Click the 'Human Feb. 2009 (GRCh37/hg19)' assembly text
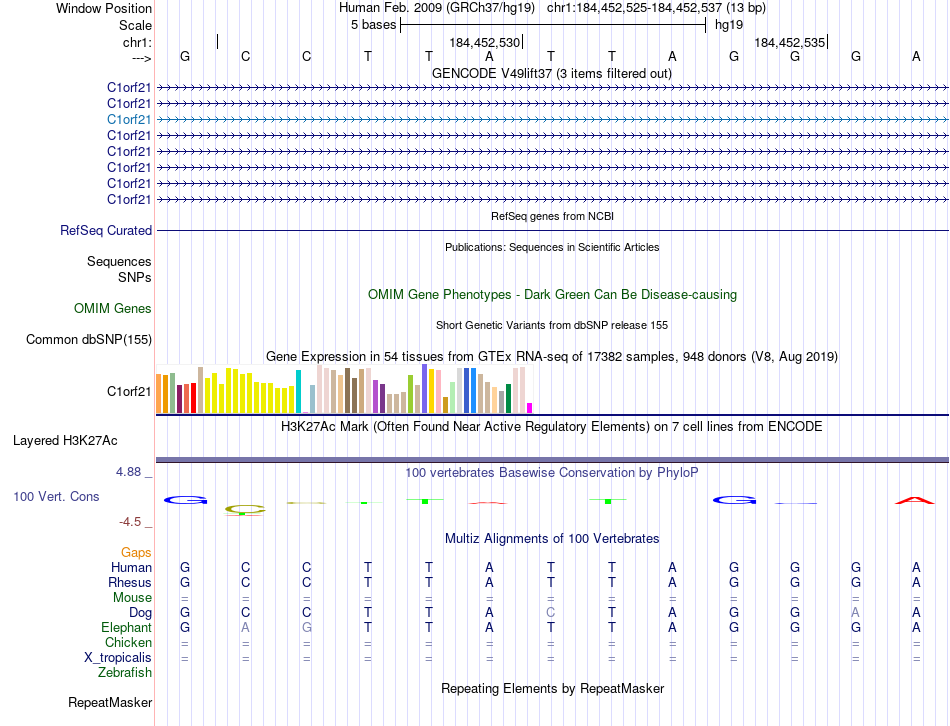The image size is (950, 726). [437, 8]
